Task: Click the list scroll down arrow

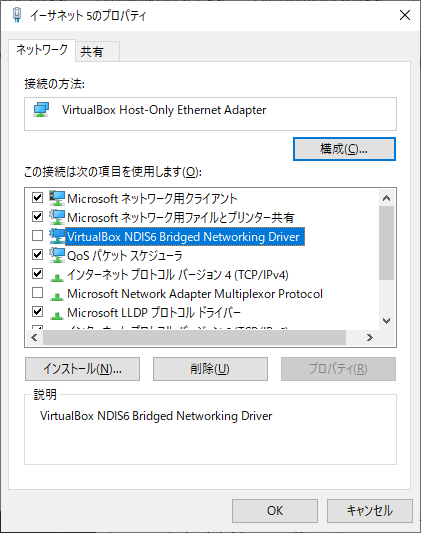Action: pos(386,321)
